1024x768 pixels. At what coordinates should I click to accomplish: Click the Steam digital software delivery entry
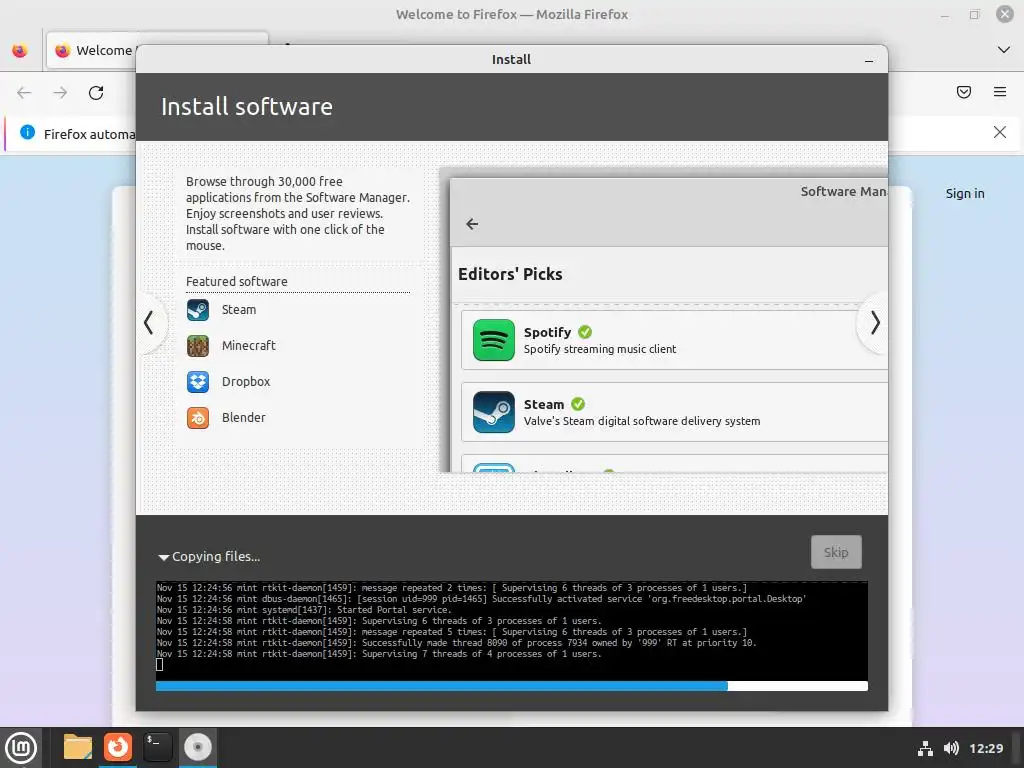pyautogui.click(x=674, y=413)
